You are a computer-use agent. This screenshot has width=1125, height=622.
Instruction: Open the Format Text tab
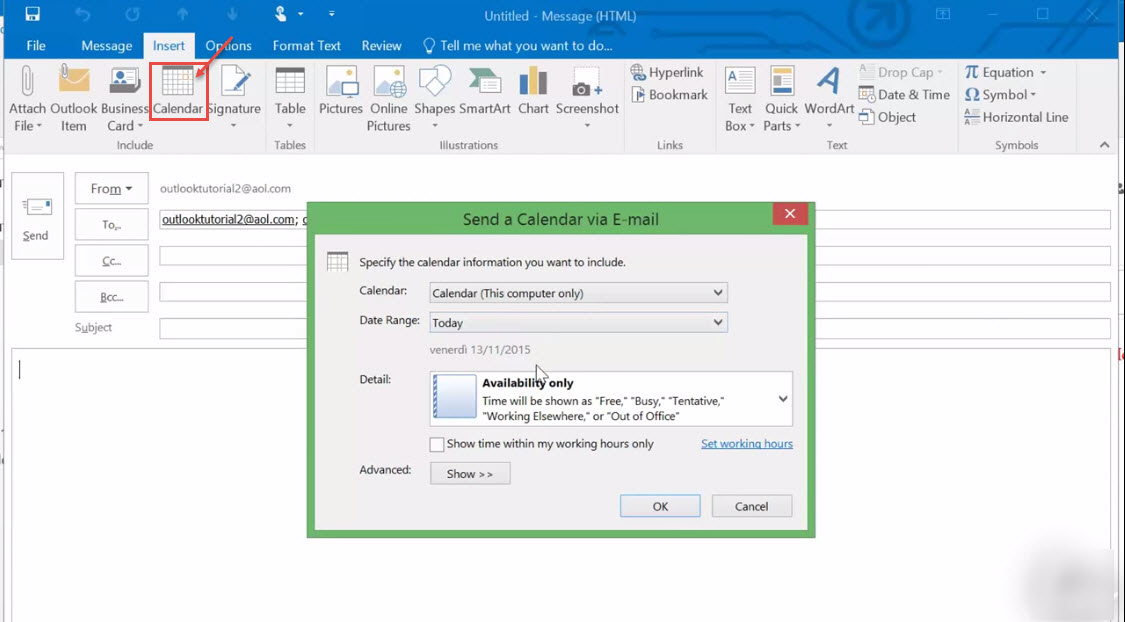306,45
